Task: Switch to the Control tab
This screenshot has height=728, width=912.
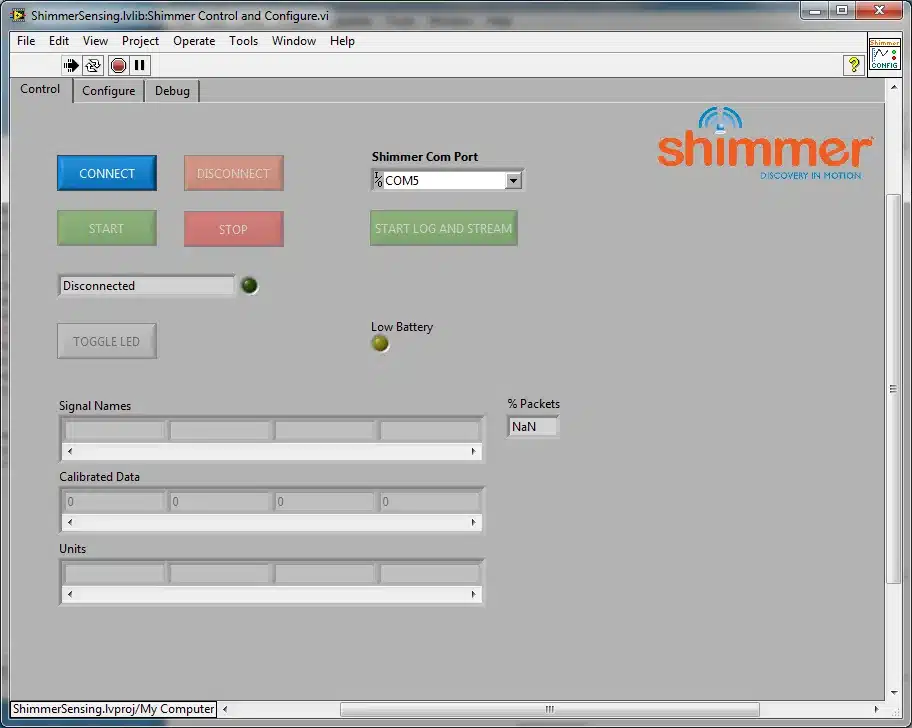Action: pyautogui.click(x=40, y=89)
